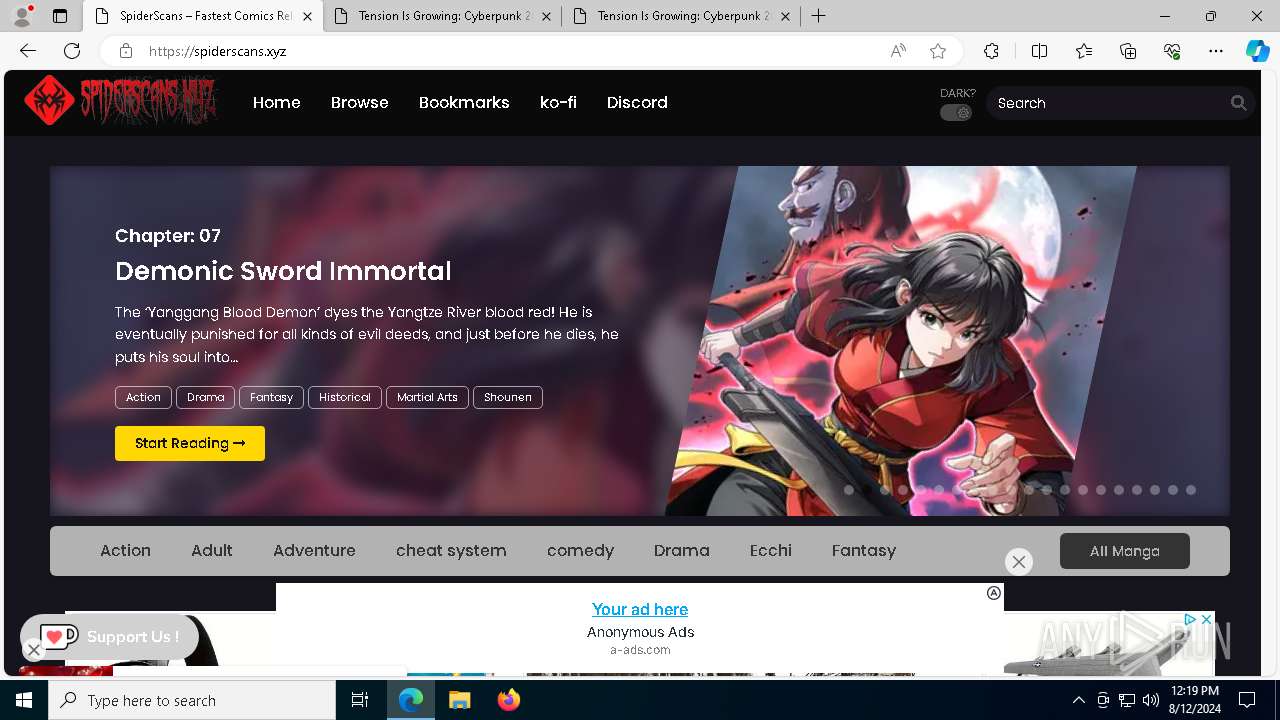Refresh the current page

72,51
